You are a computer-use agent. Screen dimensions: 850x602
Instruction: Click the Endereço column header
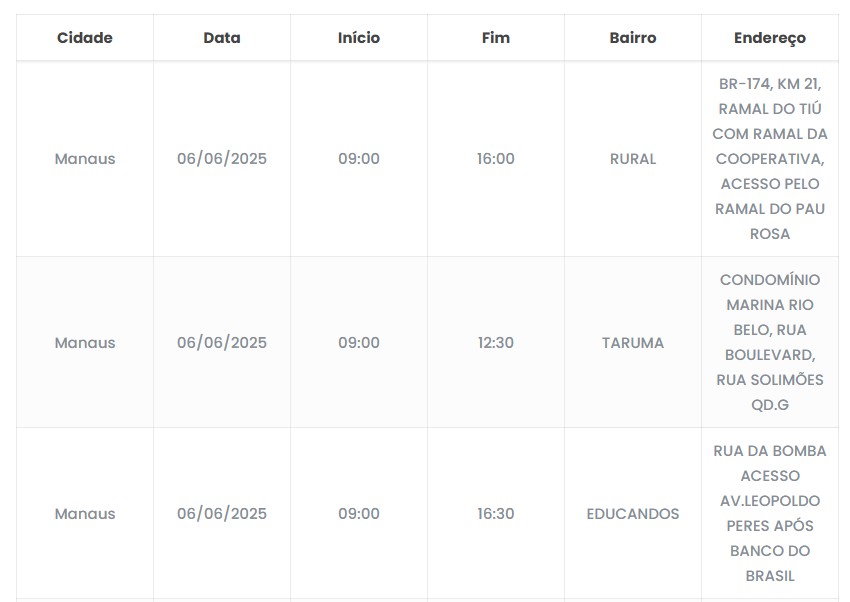coord(769,38)
